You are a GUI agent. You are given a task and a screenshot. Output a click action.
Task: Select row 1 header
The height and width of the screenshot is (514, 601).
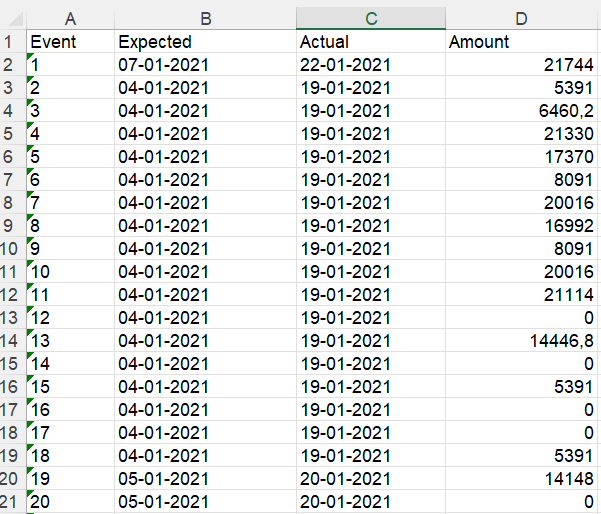8,41
